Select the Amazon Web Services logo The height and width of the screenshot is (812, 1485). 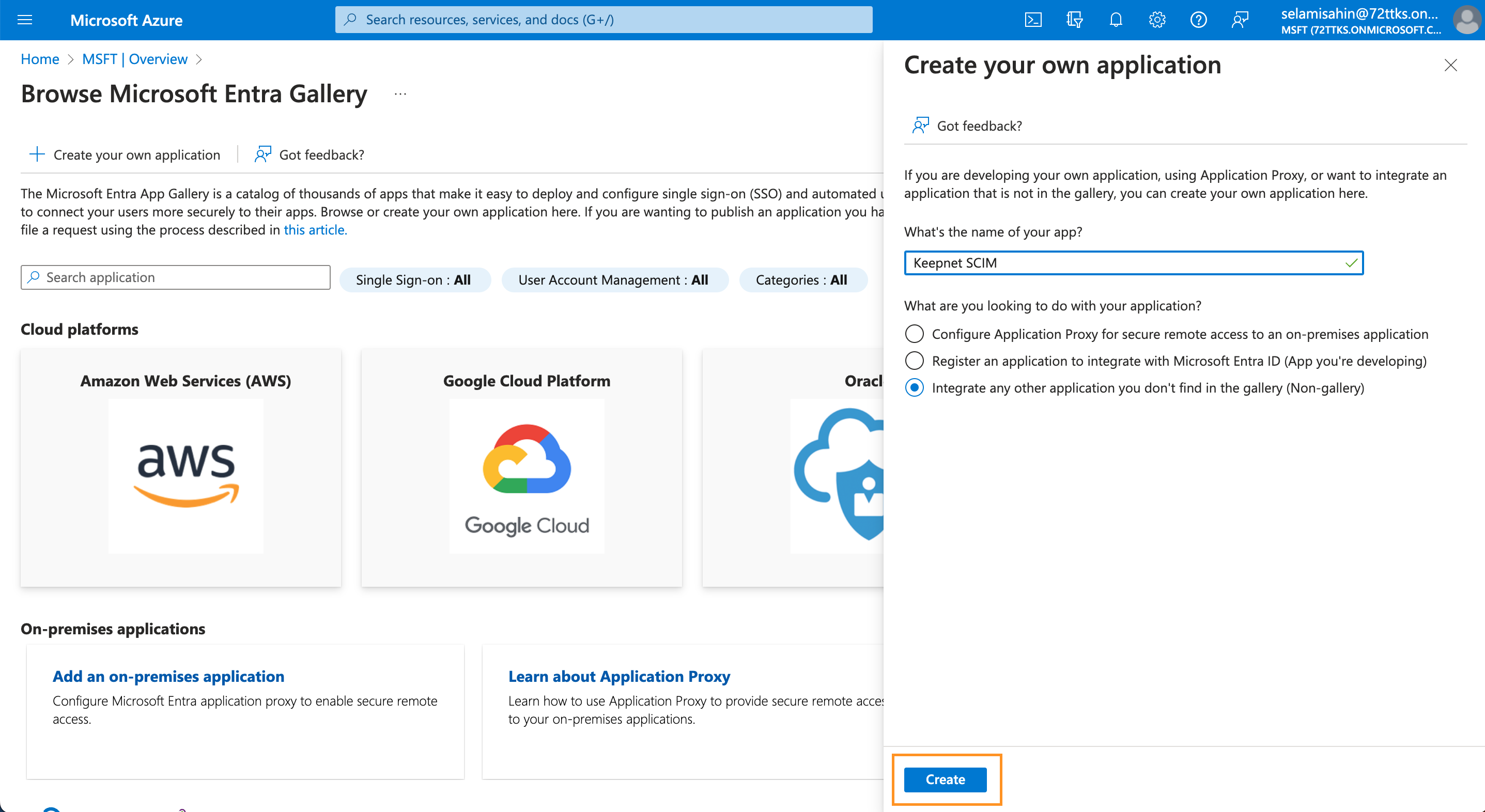[x=185, y=476]
